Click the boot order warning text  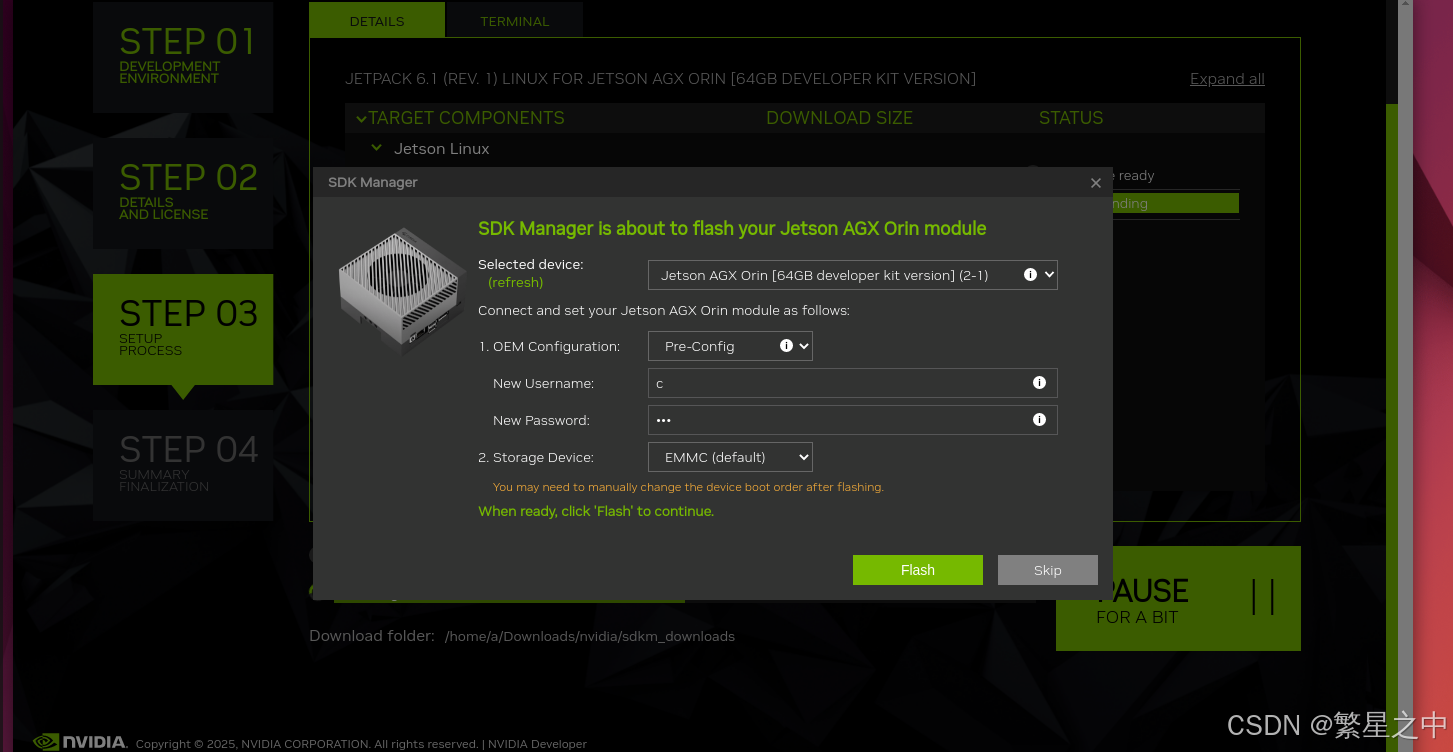[688, 487]
